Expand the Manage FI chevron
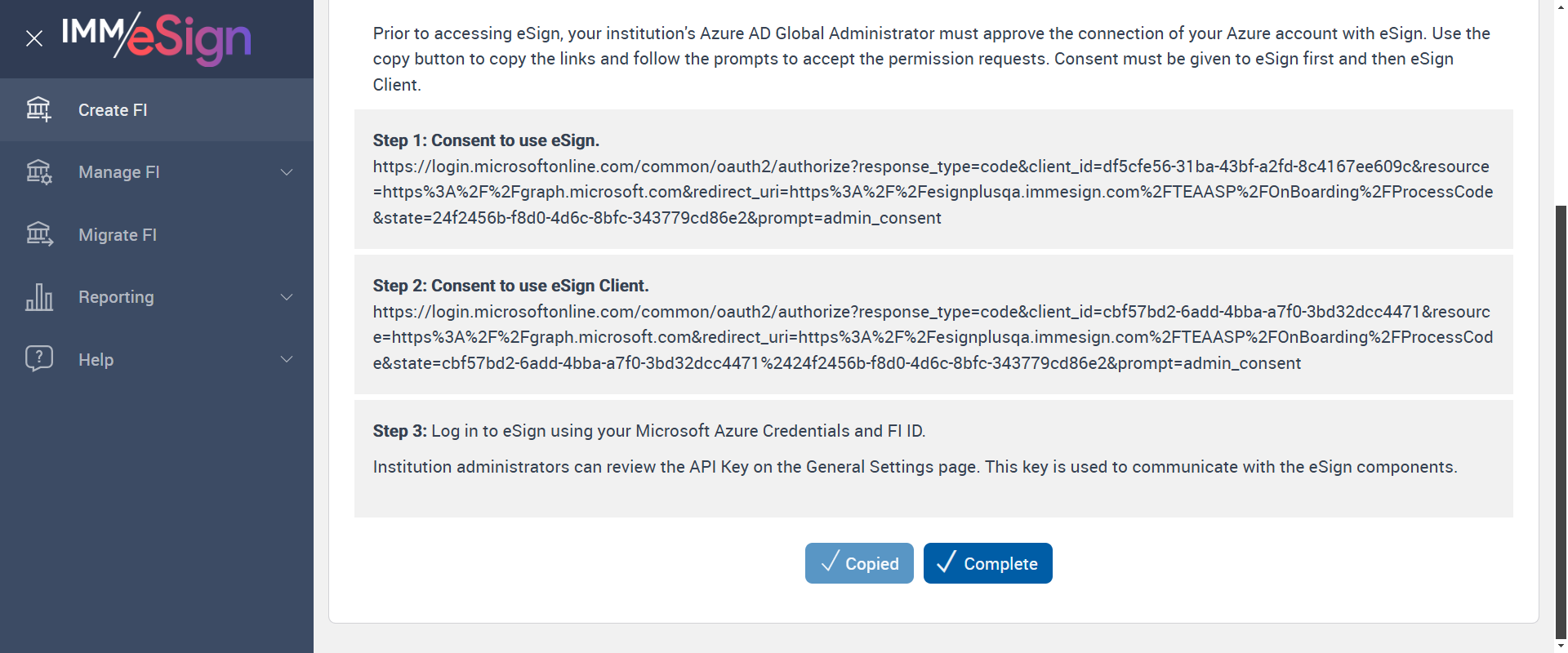The width and height of the screenshot is (1568, 653). (287, 172)
